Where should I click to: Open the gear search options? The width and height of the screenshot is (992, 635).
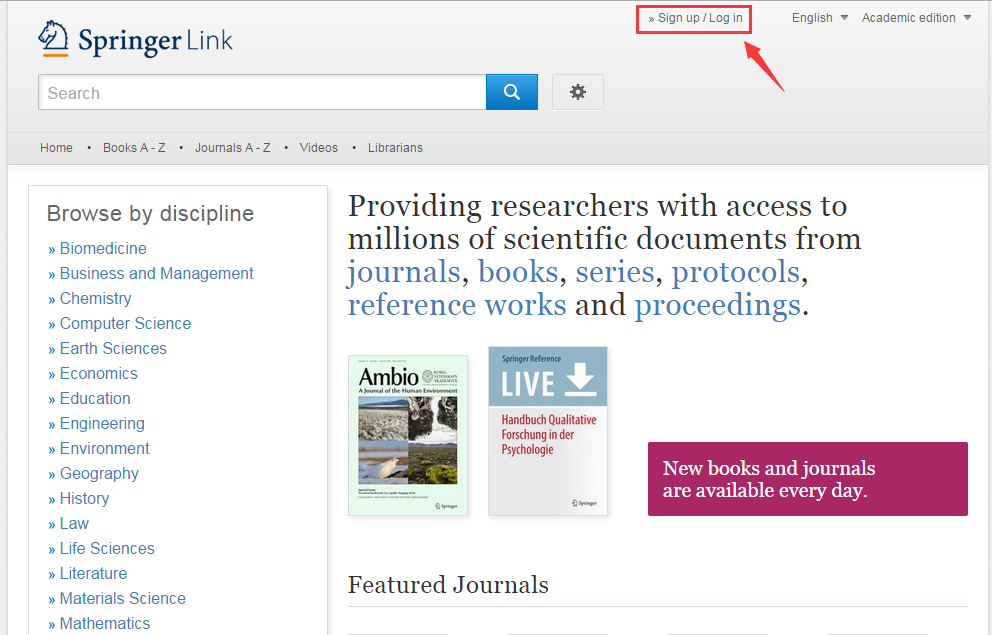coord(578,92)
